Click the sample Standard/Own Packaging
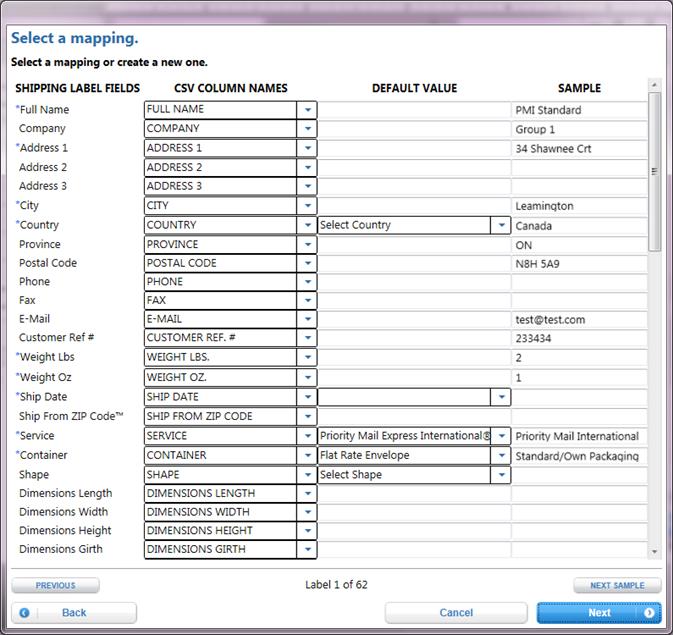 point(577,456)
